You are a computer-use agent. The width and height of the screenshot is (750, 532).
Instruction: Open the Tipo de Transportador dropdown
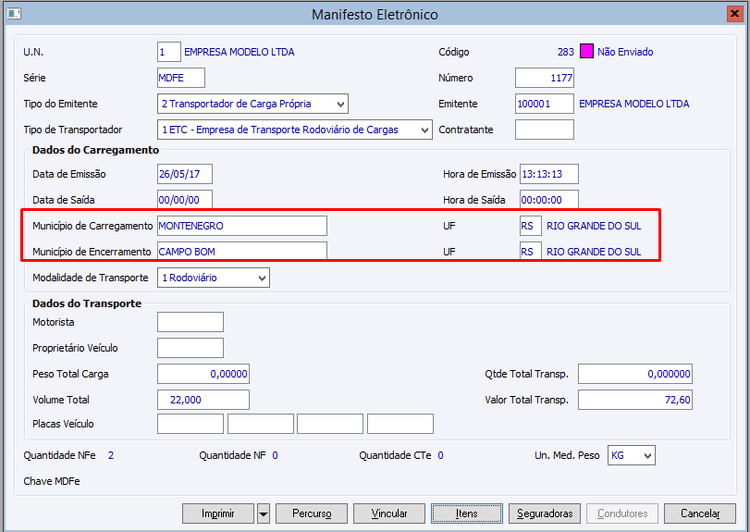point(295,130)
